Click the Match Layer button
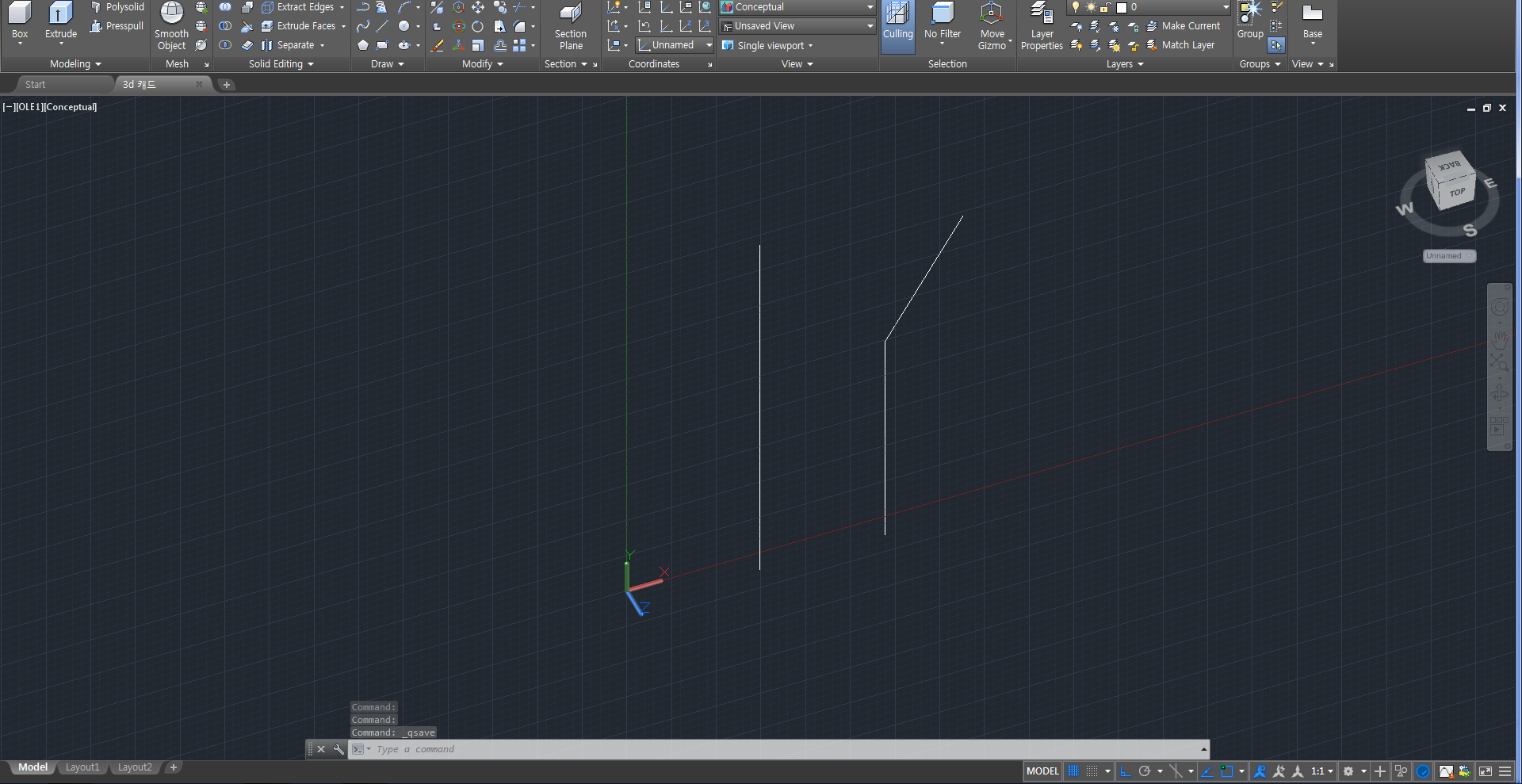This screenshot has width=1522, height=784. [1180, 45]
